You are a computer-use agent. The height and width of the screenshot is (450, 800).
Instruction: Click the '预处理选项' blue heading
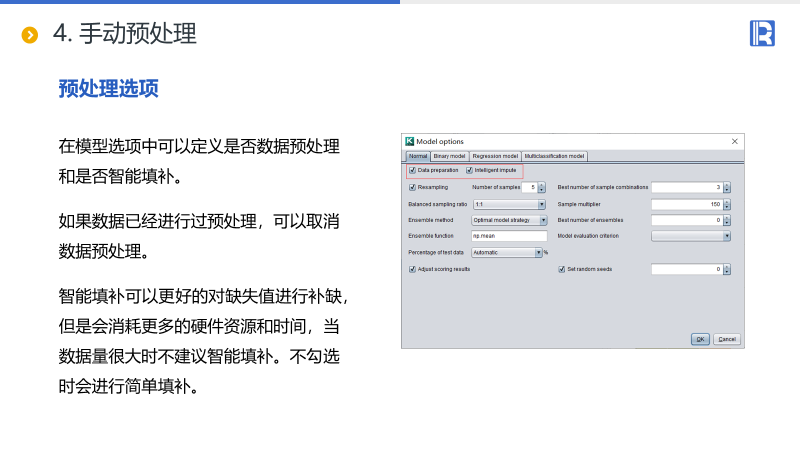[108, 88]
